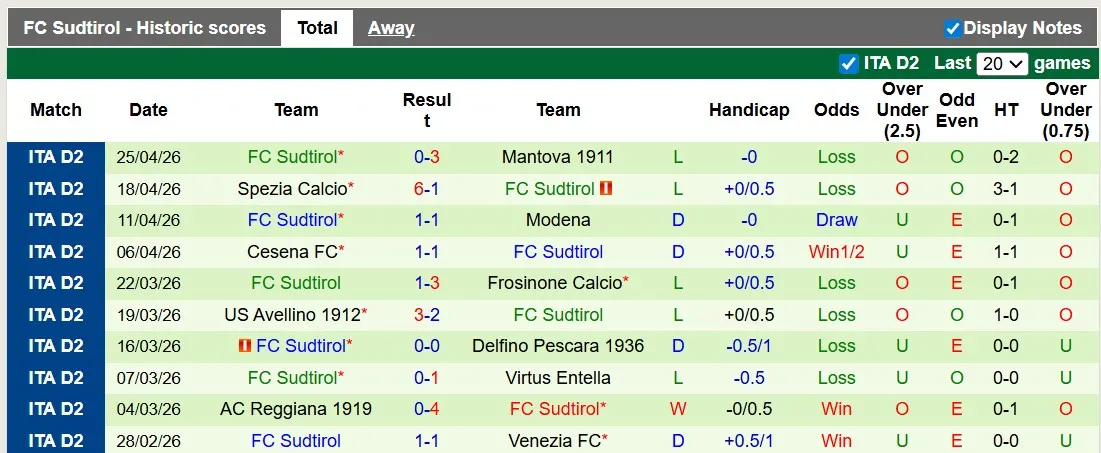1101x453 pixels.
Task: Click the Handicap column header
Action: pyautogui.click(x=749, y=110)
